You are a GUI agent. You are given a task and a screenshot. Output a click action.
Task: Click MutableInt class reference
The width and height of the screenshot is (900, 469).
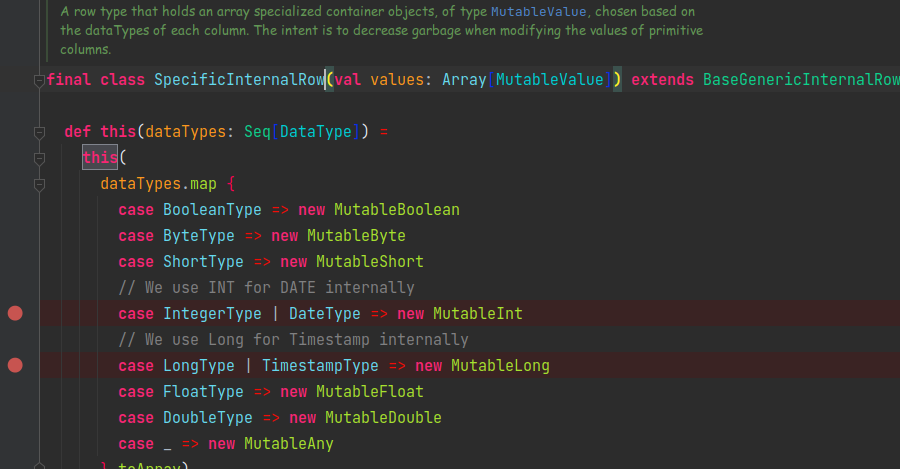pyautogui.click(x=478, y=313)
